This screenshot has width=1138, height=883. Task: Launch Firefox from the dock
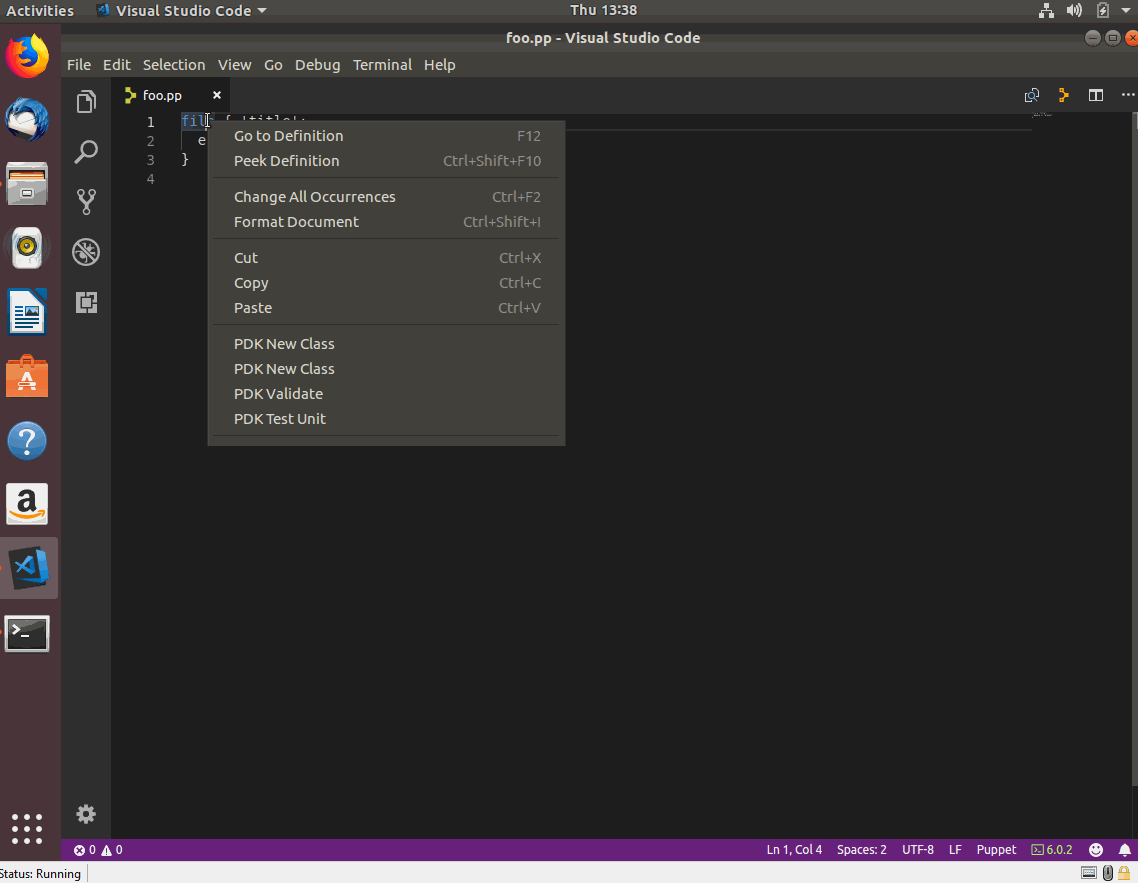[x=28, y=56]
